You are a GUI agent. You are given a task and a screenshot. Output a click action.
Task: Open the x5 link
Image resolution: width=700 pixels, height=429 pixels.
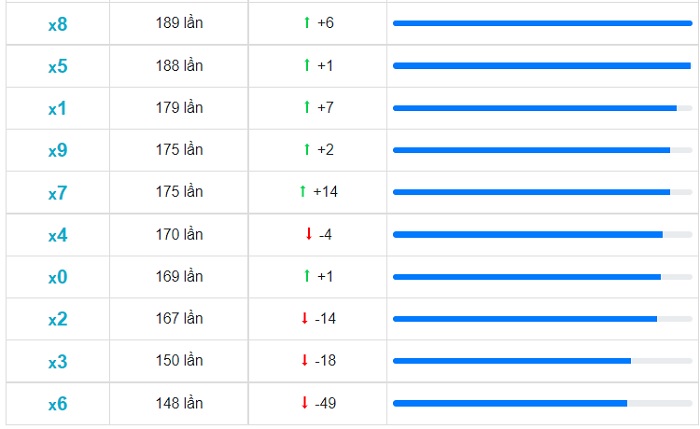(58, 67)
